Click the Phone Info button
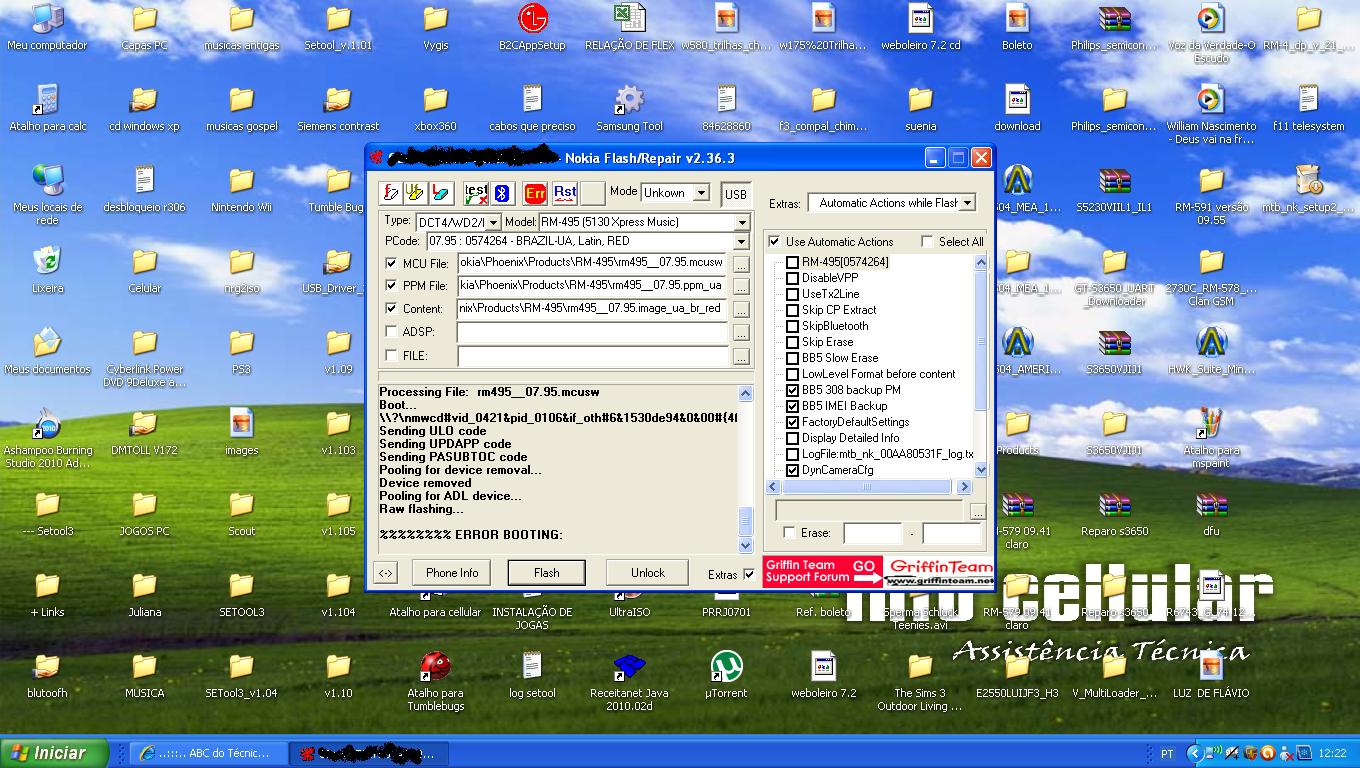This screenshot has width=1360, height=768. click(x=452, y=573)
